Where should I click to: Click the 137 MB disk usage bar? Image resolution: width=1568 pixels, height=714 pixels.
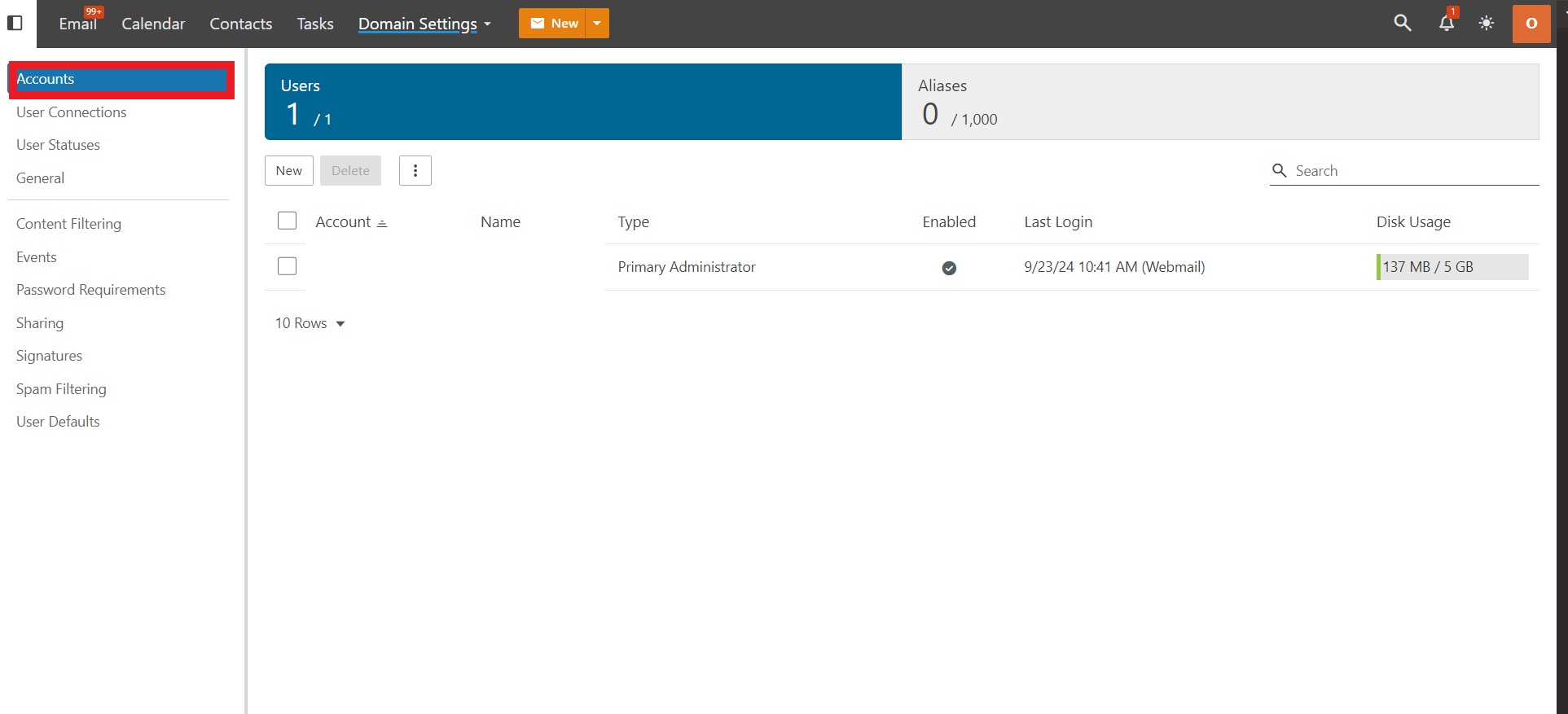(1452, 267)
